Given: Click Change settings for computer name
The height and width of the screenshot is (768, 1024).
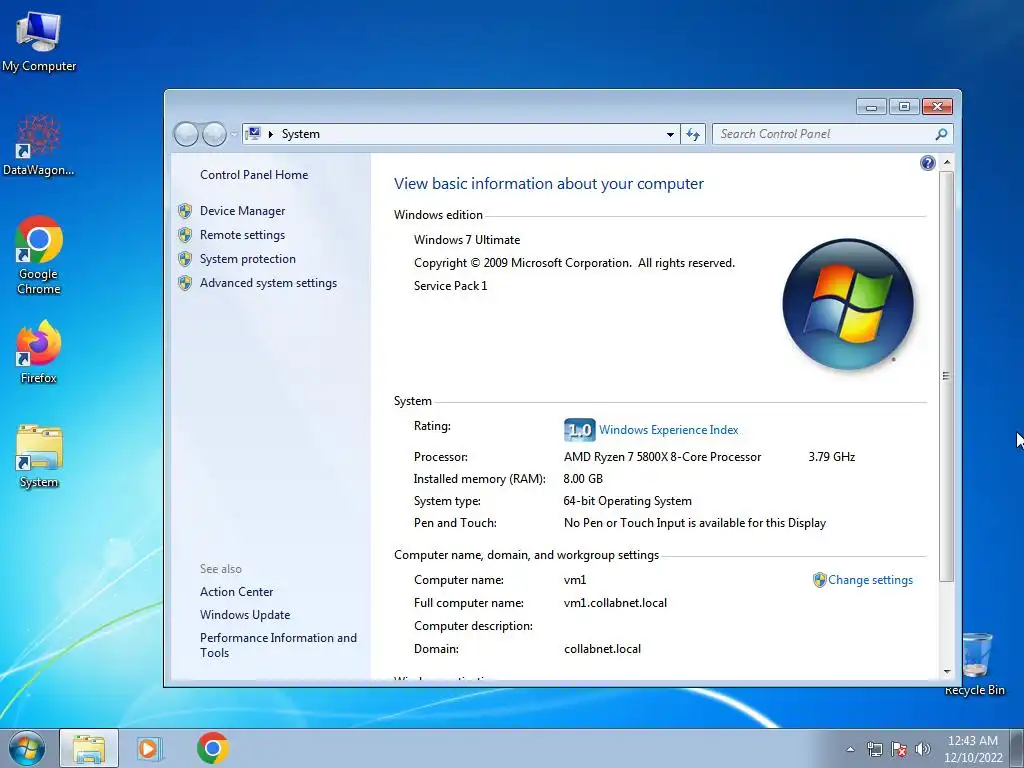Looking at the screenshot, I should tap(870, 580).
